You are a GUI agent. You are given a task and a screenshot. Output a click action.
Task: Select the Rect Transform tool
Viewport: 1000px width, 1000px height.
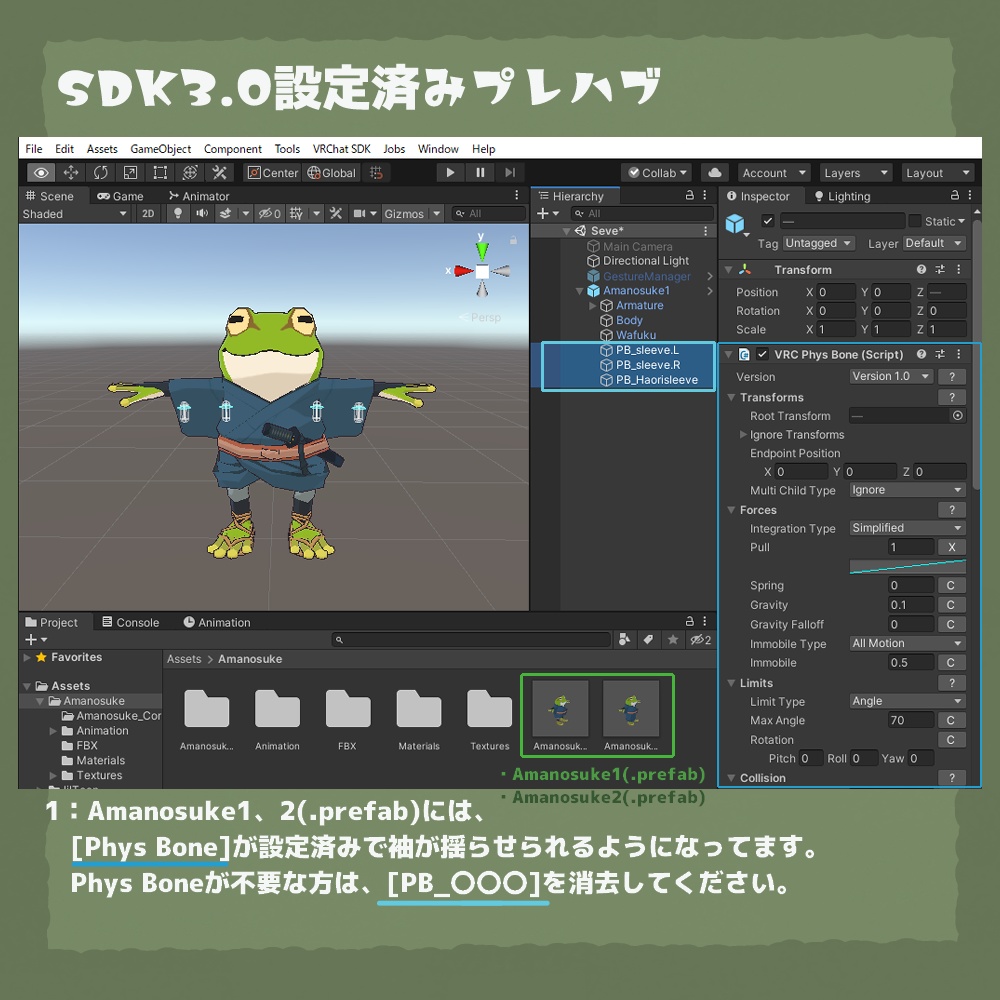point(160,172)
